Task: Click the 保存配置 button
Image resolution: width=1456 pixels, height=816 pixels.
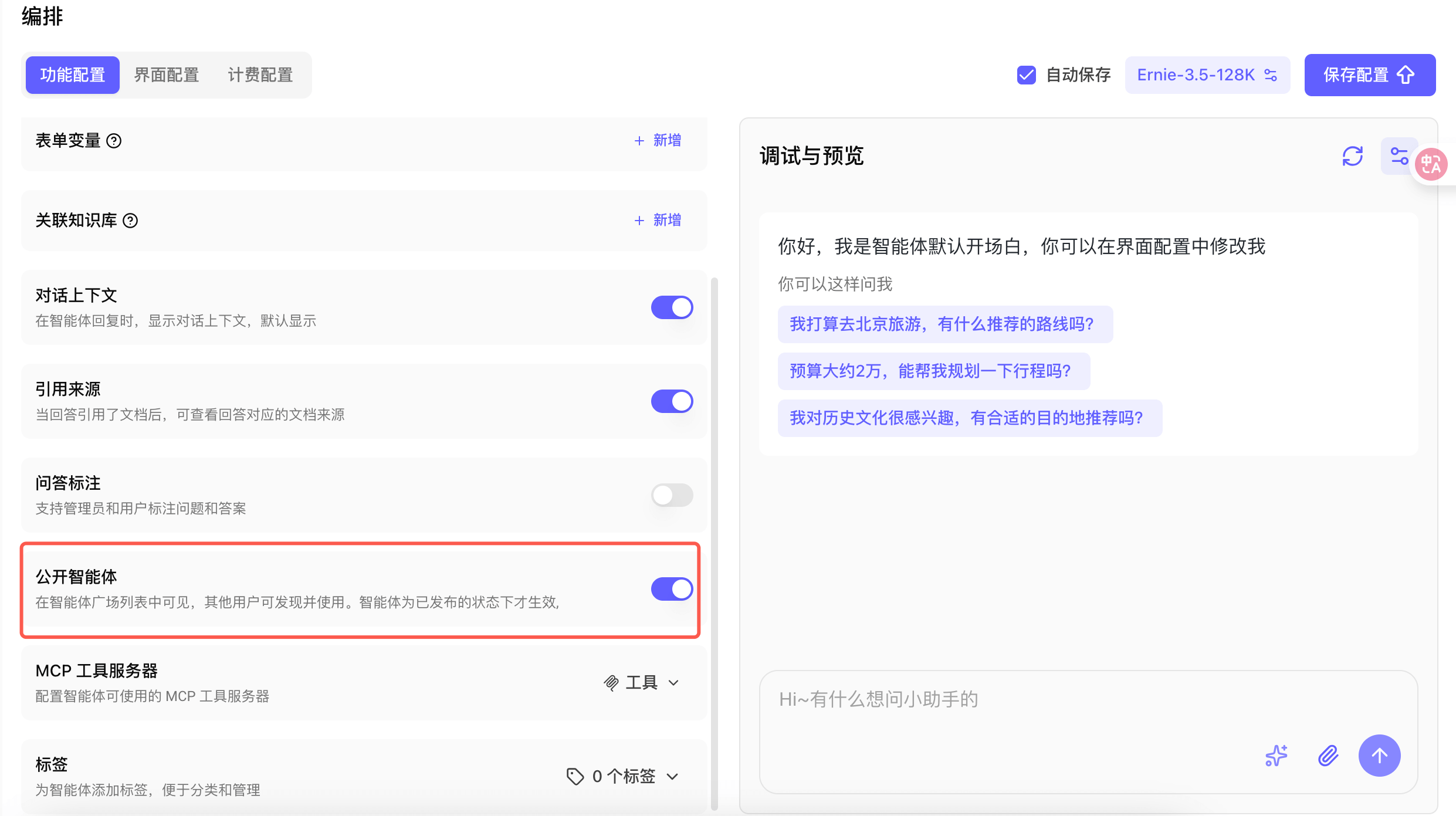Action: point(1369,75)
